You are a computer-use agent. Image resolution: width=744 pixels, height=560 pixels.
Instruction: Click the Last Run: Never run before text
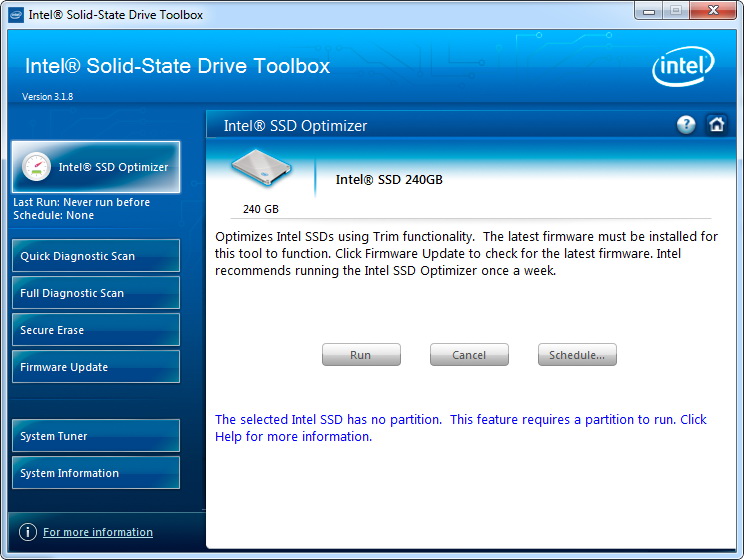click(82, 202)
